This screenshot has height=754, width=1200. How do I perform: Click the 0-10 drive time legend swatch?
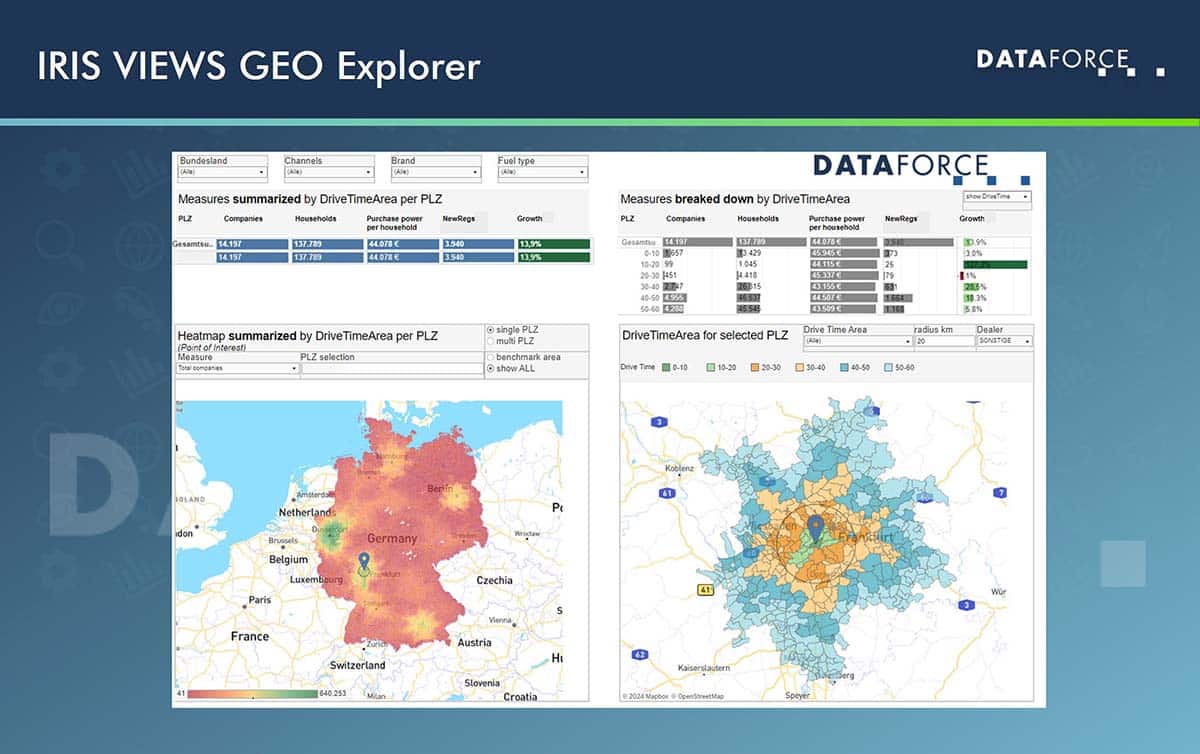(666, 368)
